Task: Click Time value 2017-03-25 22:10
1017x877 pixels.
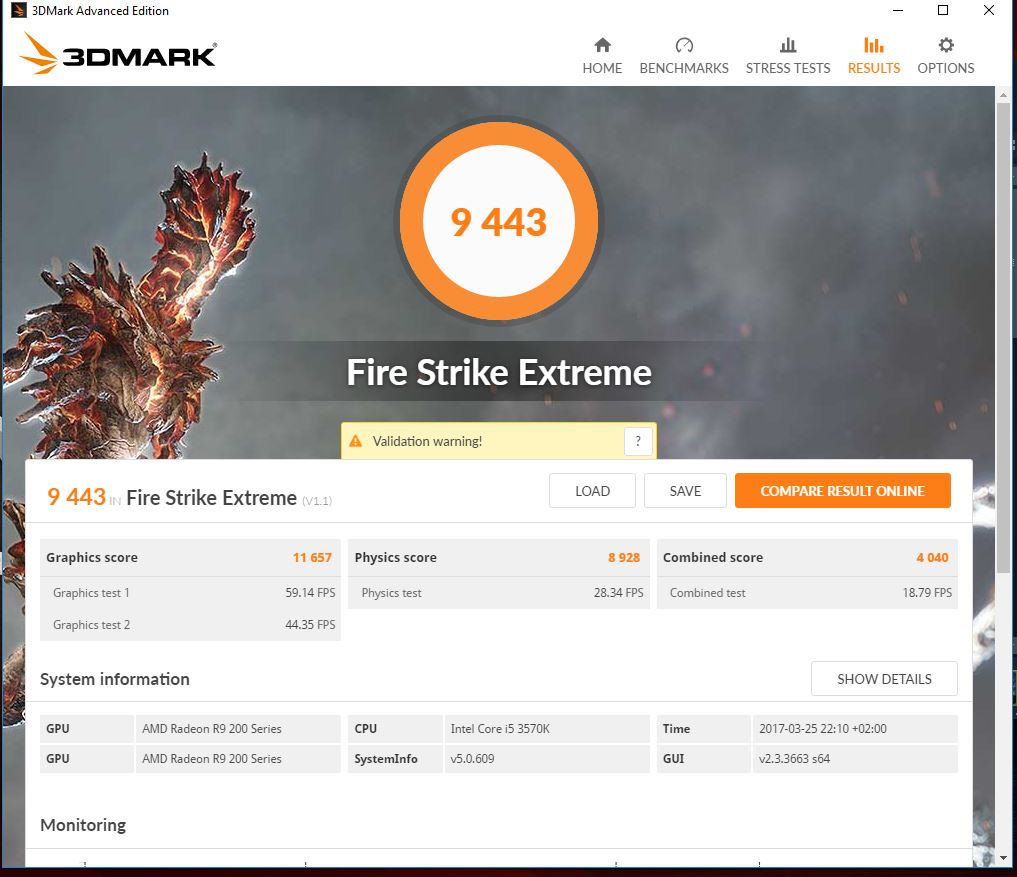Action: [822, 728]
